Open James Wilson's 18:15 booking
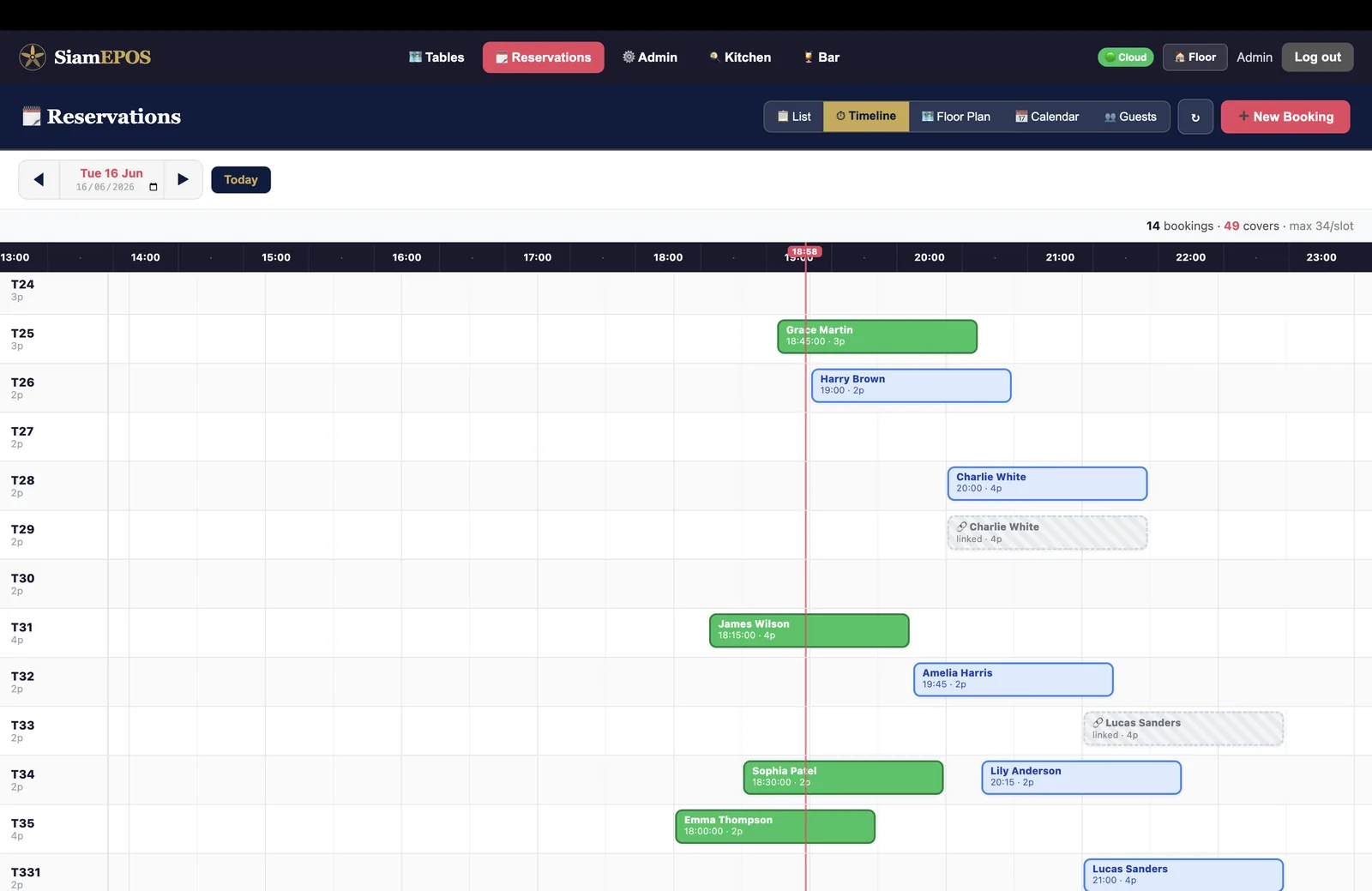Viewport: 1372px width, 891px height. pos(809,630)
